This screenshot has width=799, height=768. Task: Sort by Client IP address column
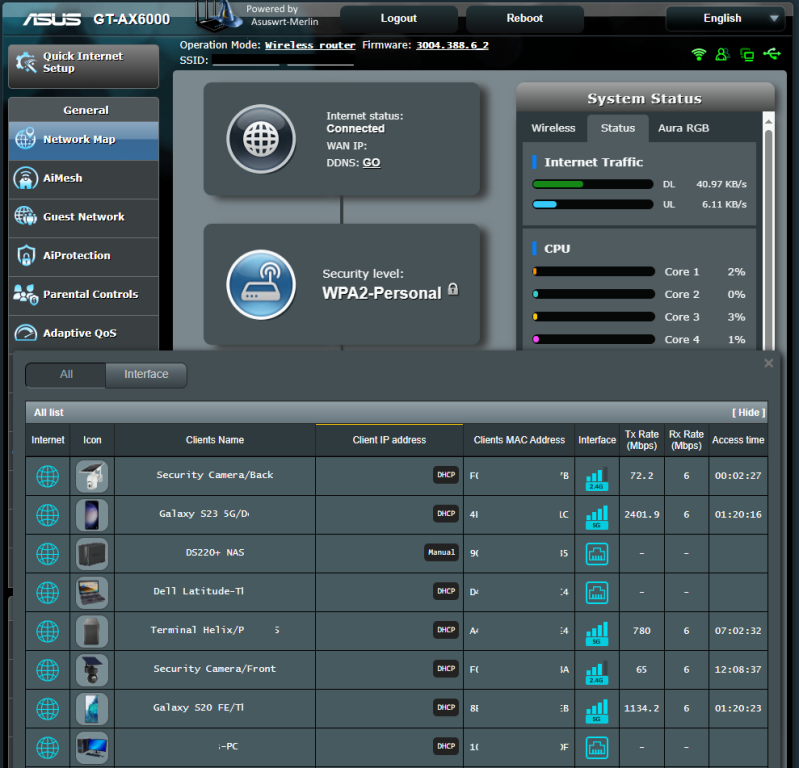(x=389, y=440)
